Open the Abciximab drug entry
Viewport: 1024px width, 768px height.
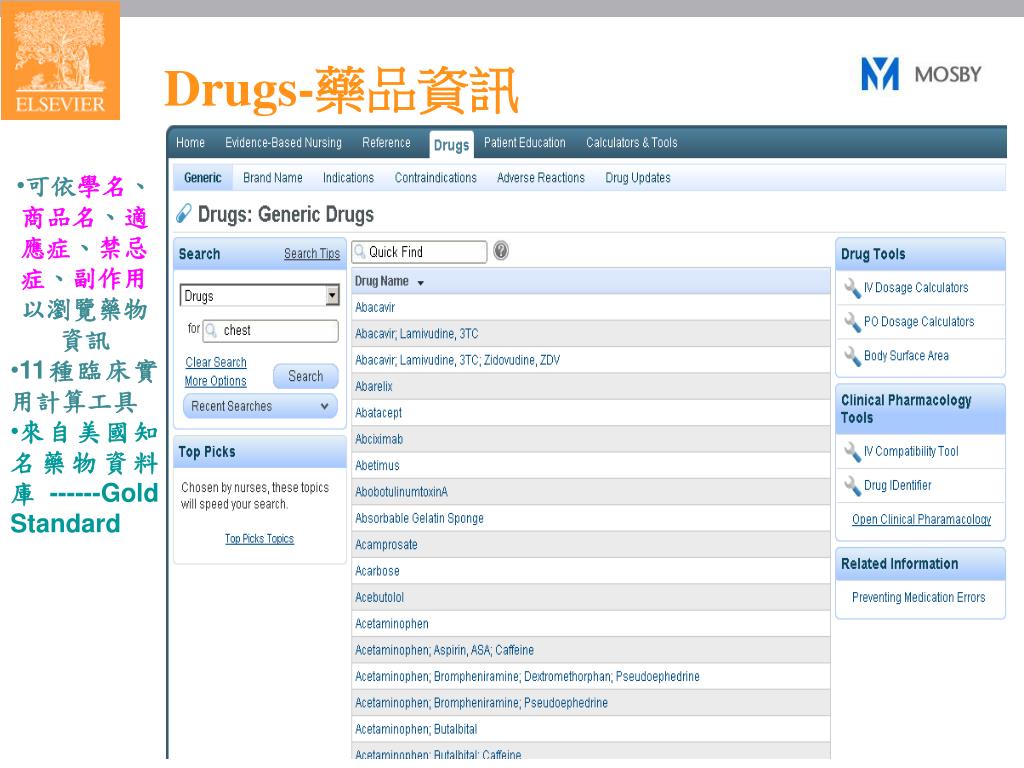(x=379, y=439)
